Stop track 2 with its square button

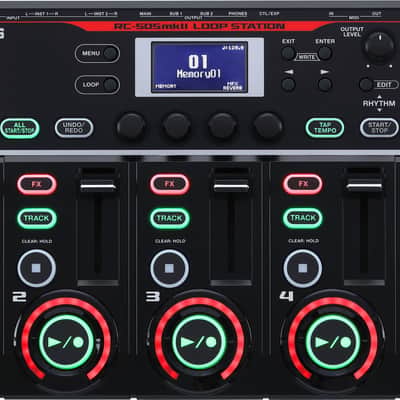point(36,268)
